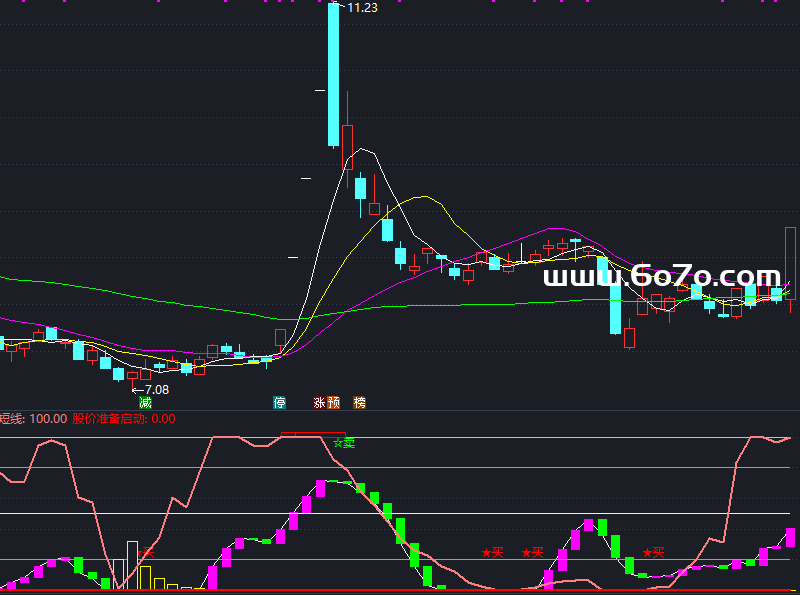The height and width of the screenshot is (595, 800).
Task: Click the red horizontal bracket above ☆卖
Action: click(313, 434)
